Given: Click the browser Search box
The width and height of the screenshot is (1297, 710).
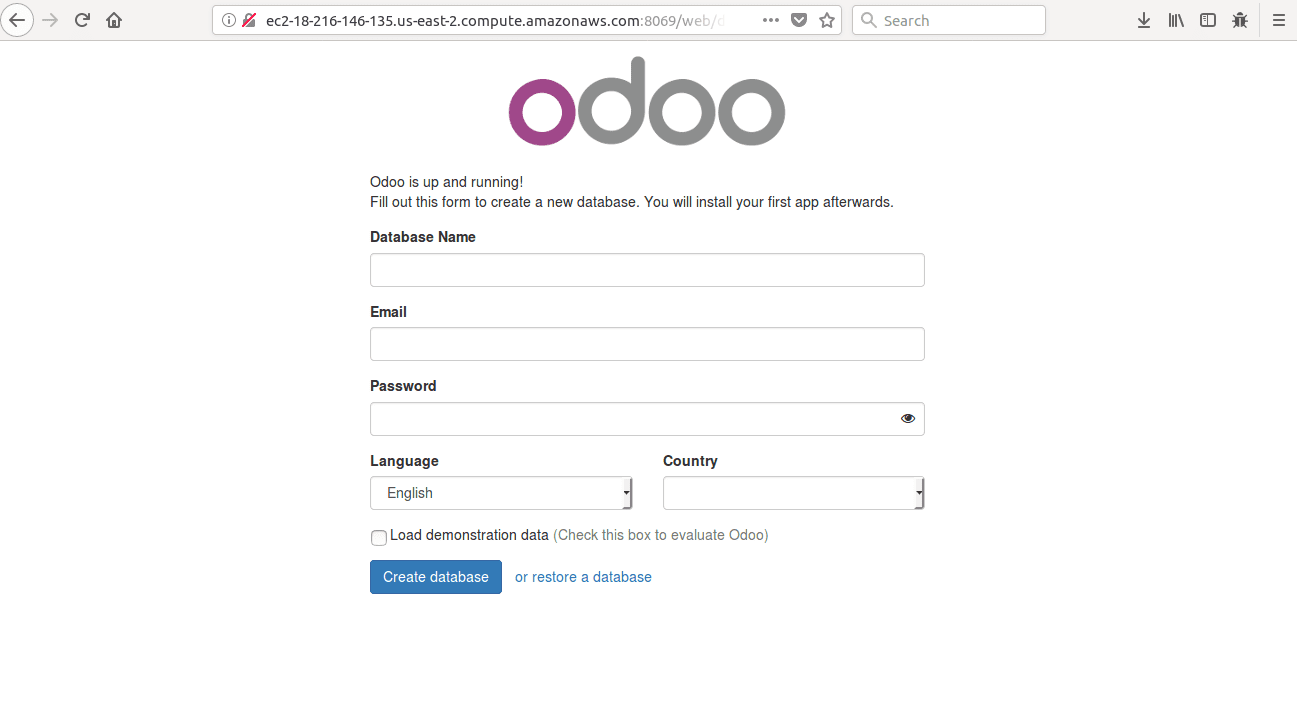Looking at the screenshot, I should [948, 20].
